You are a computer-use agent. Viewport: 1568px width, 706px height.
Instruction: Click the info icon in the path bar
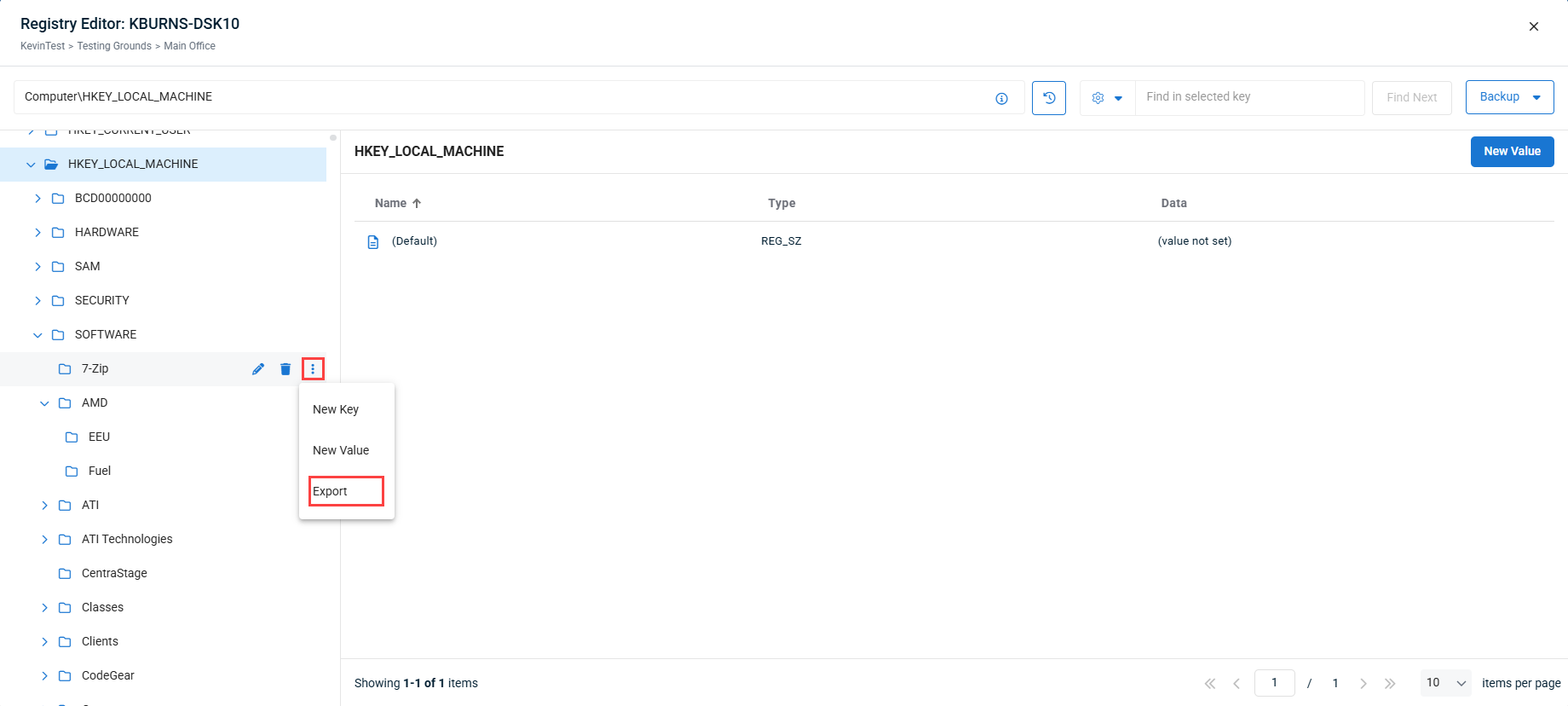point(1001,98)
